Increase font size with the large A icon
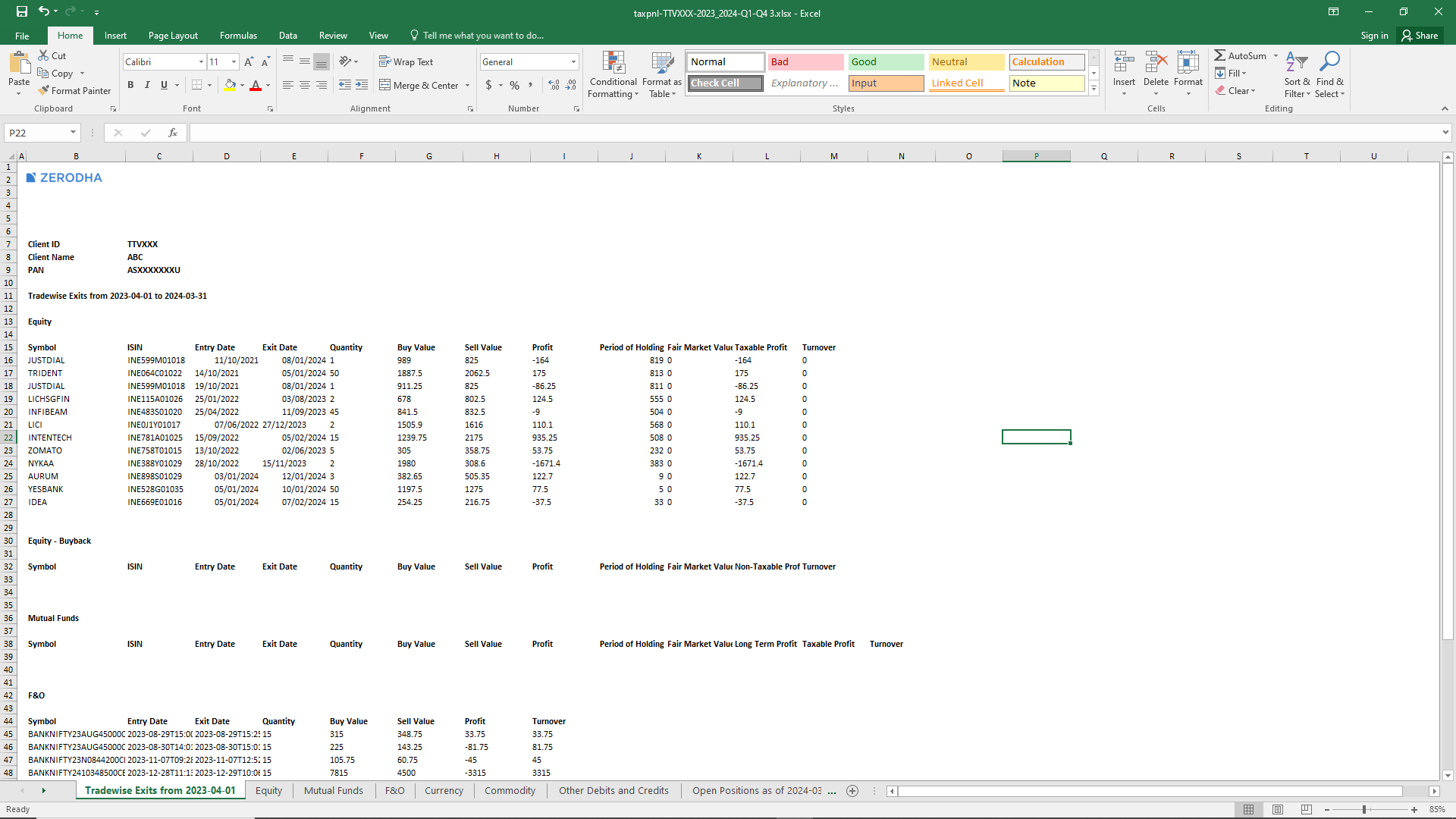The height and width of the screenshot is (819, 1456). (249, 62)
